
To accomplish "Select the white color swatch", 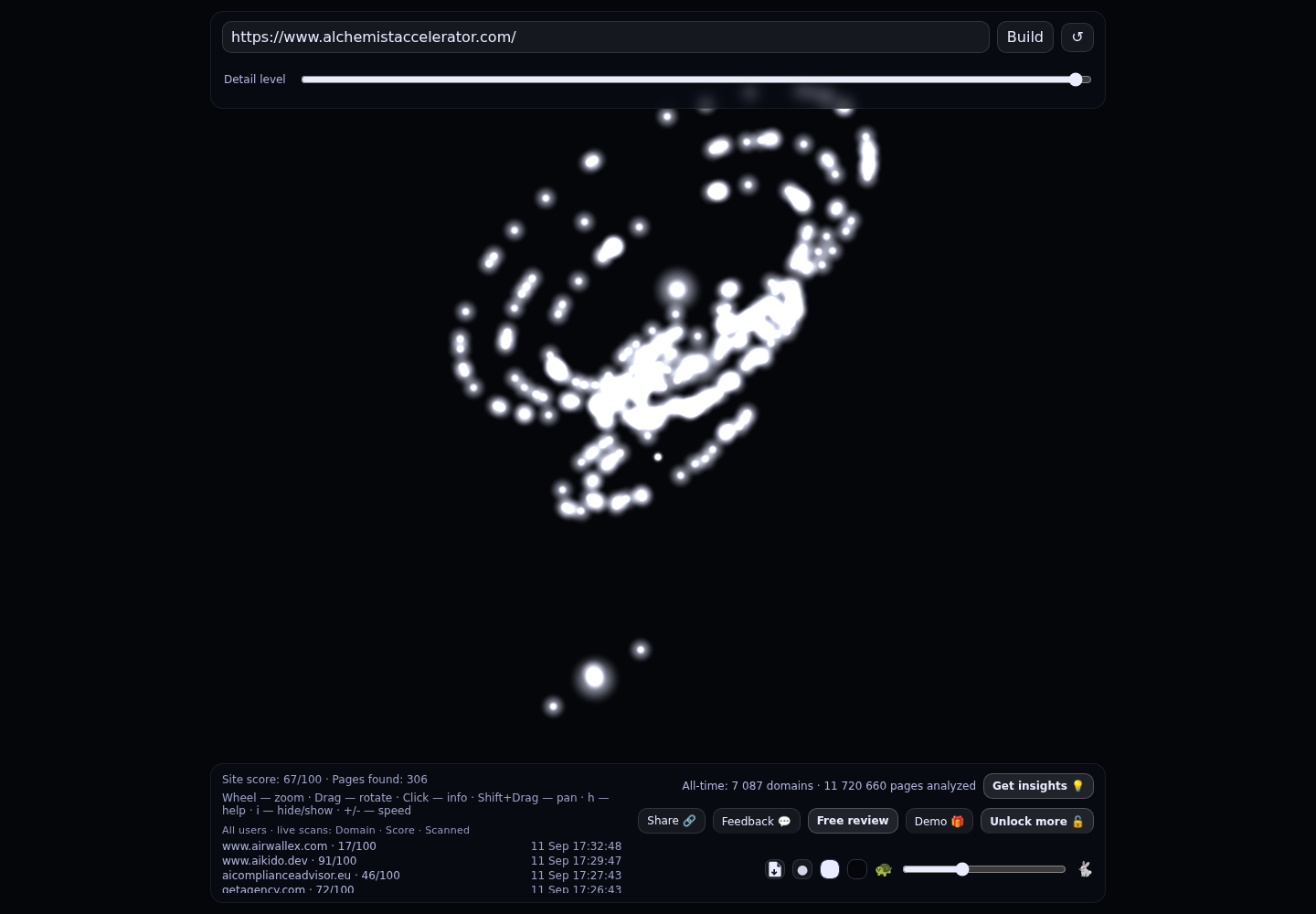I will click(830, 869).
